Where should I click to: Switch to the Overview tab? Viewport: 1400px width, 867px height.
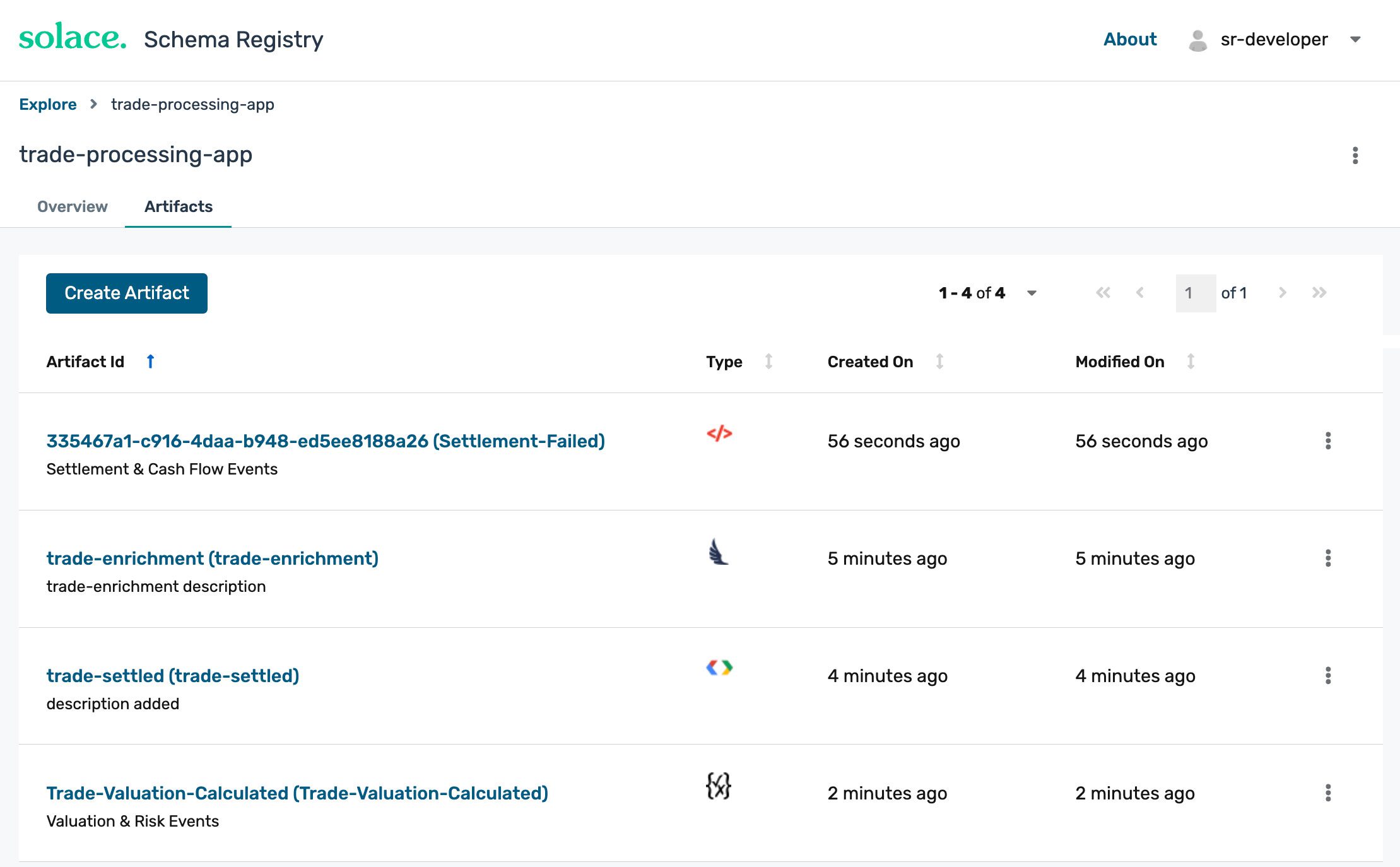click(x=73, y=206)
